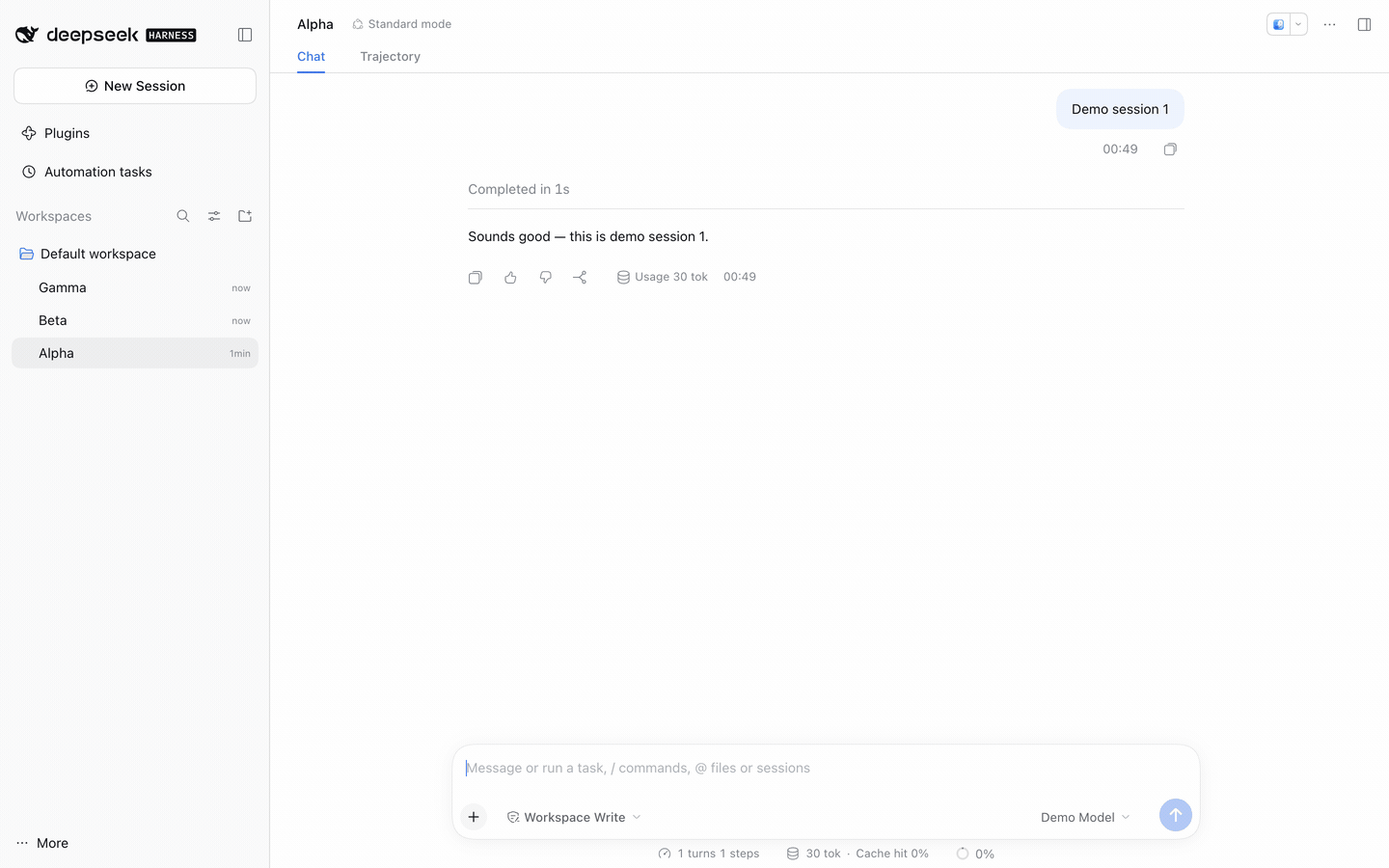Image resolution: width=1389 pixels, height=868 pixels.
Task: Start a New Session
Action: tap(135, 86)
